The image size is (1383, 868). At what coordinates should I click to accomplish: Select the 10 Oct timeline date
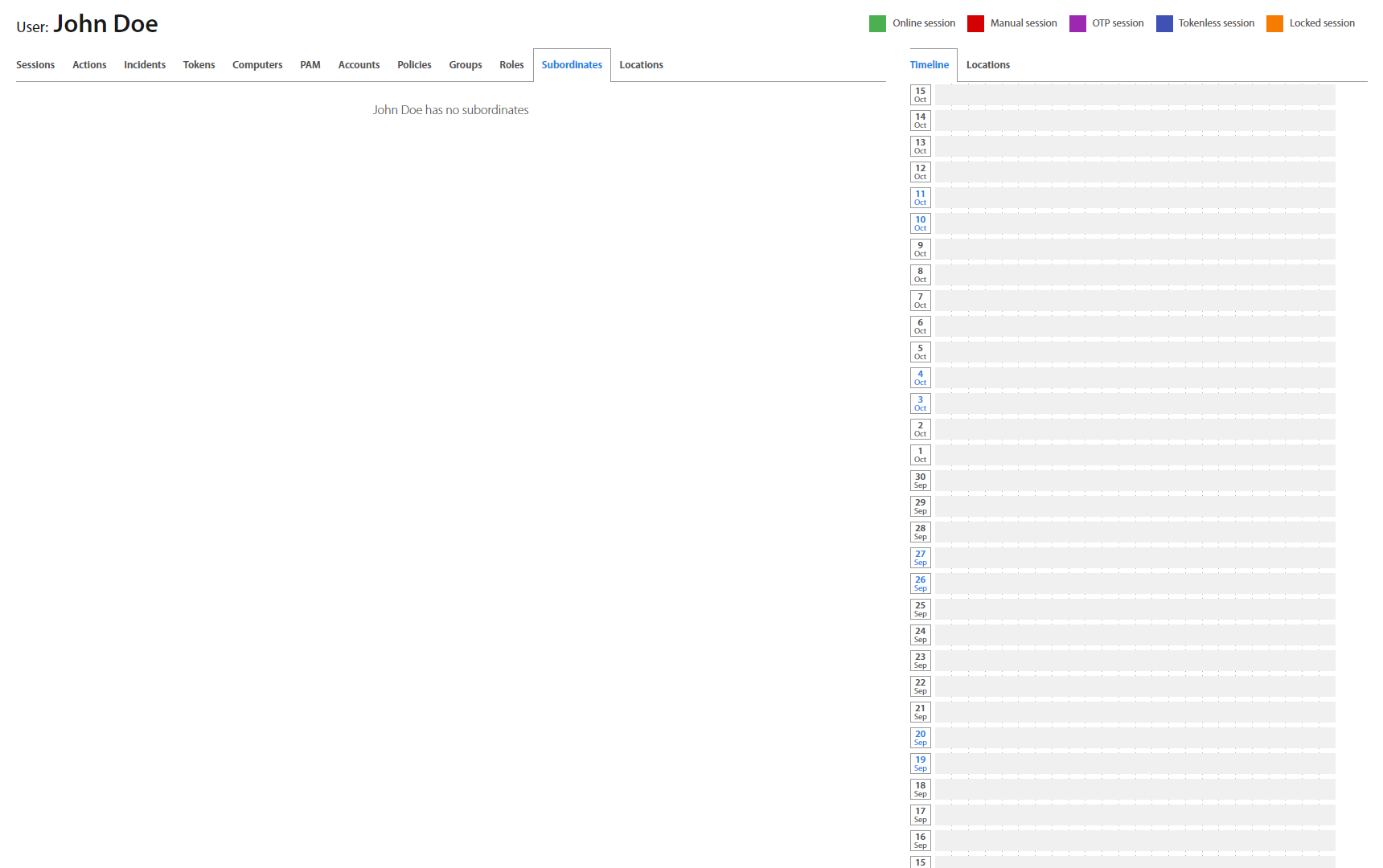tap(921, 223)
